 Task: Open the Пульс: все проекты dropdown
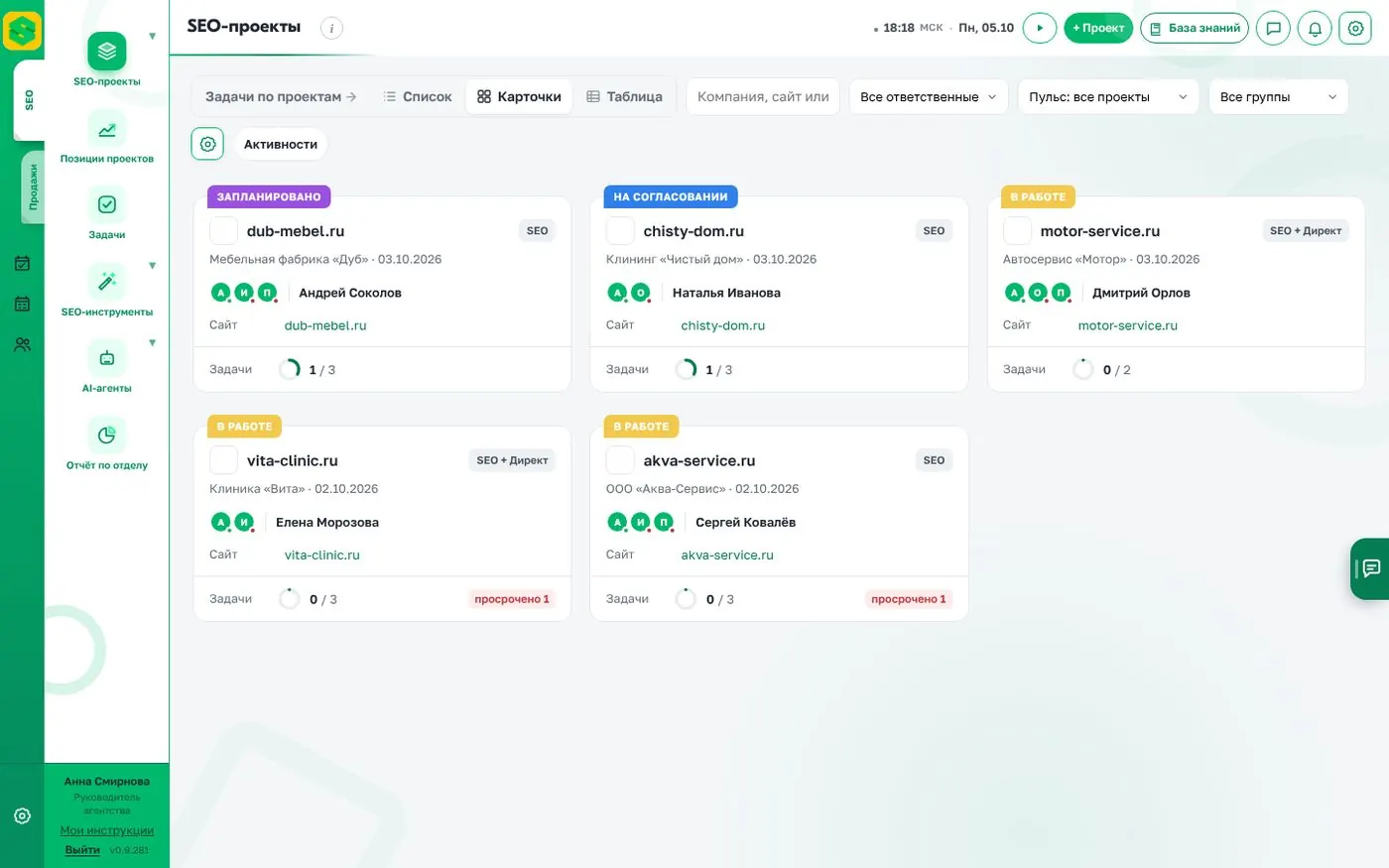(1108, 97)
